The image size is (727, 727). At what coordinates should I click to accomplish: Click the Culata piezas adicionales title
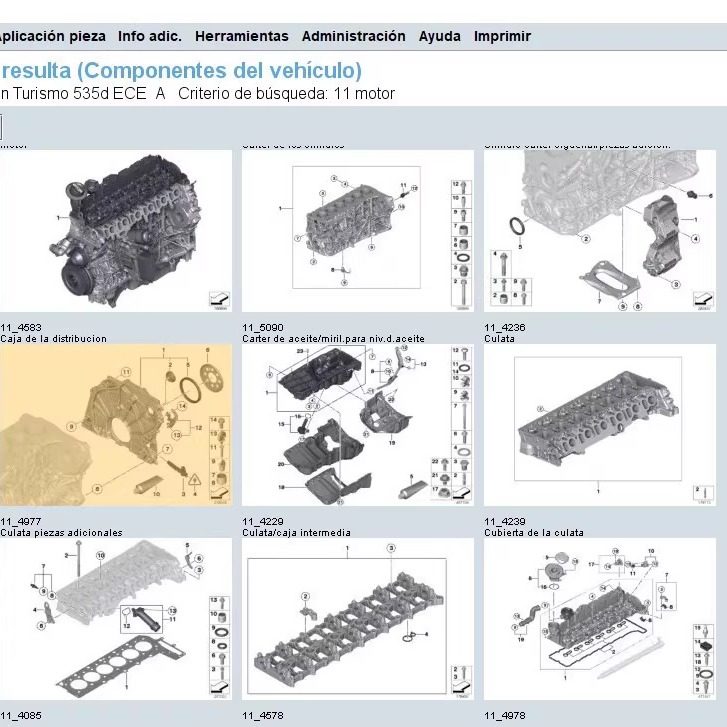coord(61,532)
